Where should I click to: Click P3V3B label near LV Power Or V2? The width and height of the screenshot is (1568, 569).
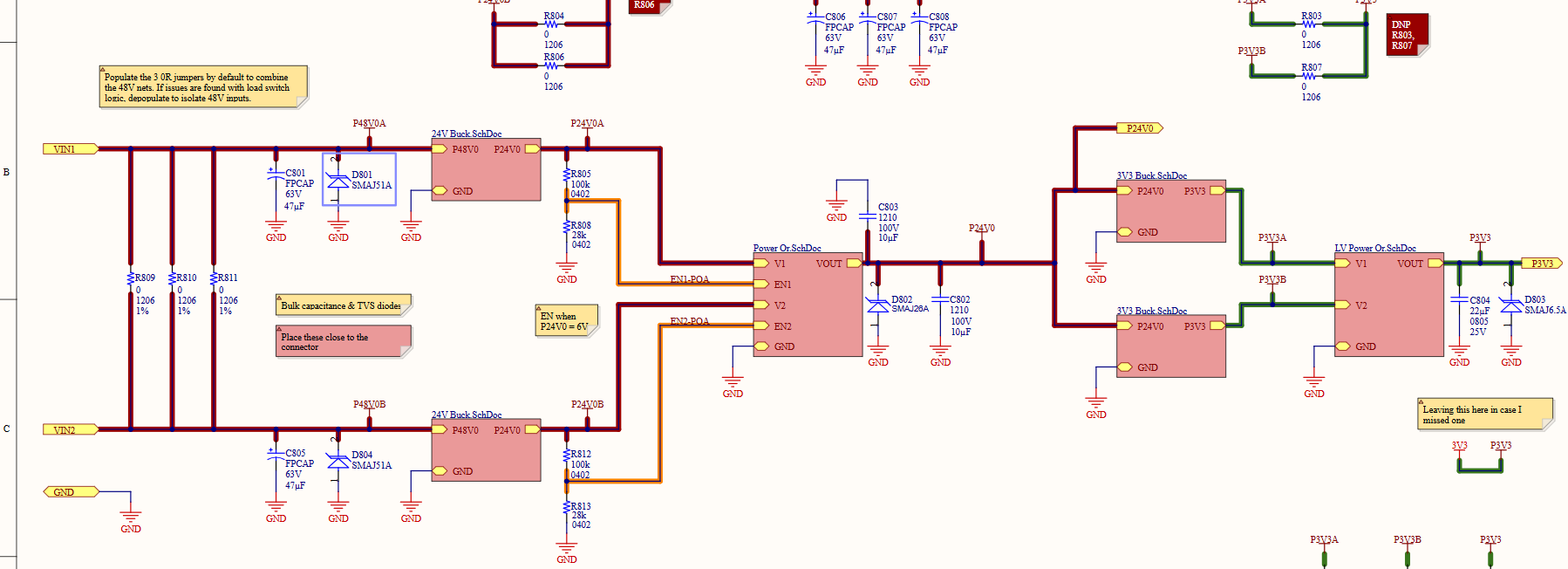pyautogui.click(x=1272, y=280)
